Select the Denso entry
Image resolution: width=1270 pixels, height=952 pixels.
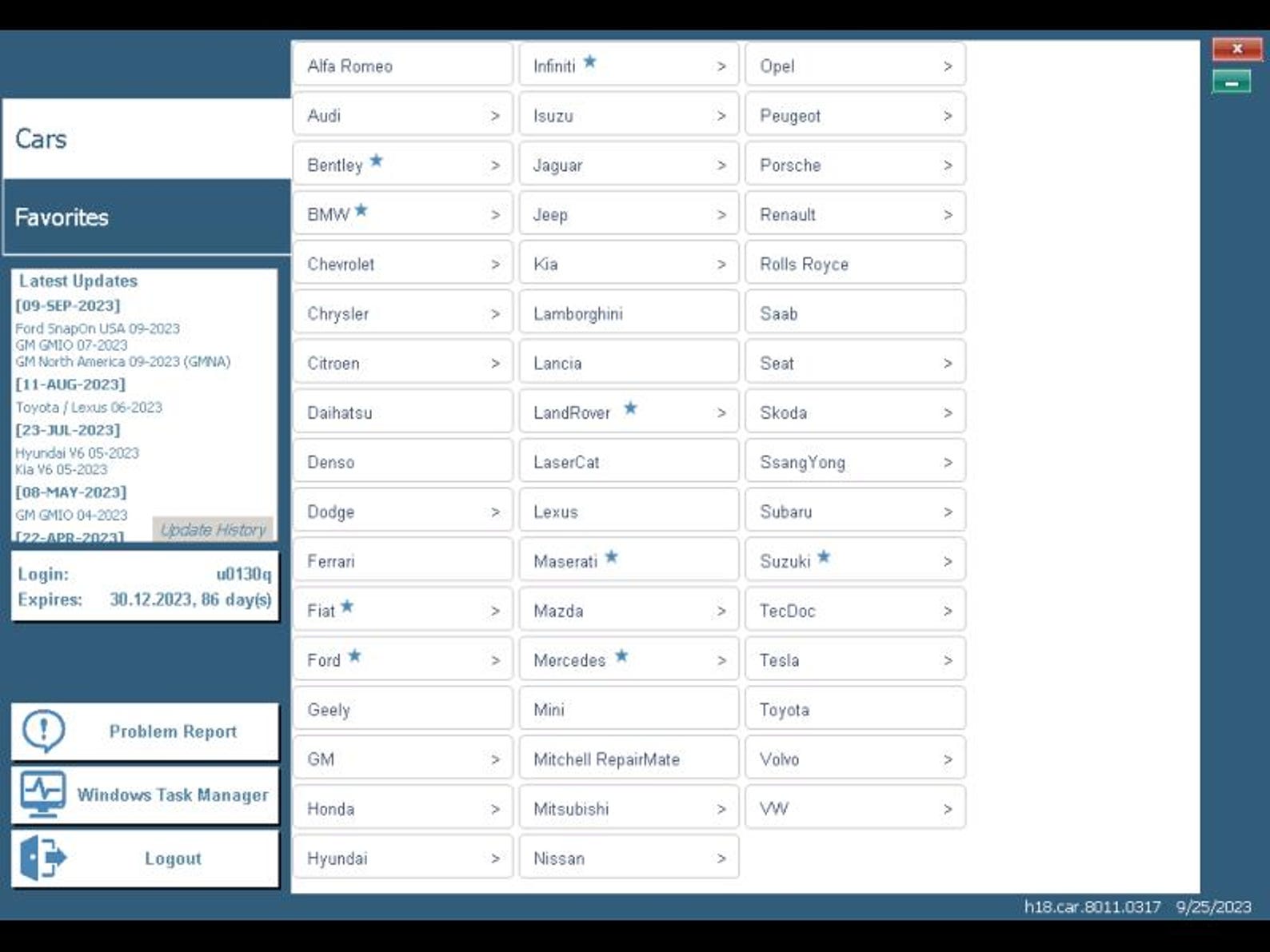(402, 461)
